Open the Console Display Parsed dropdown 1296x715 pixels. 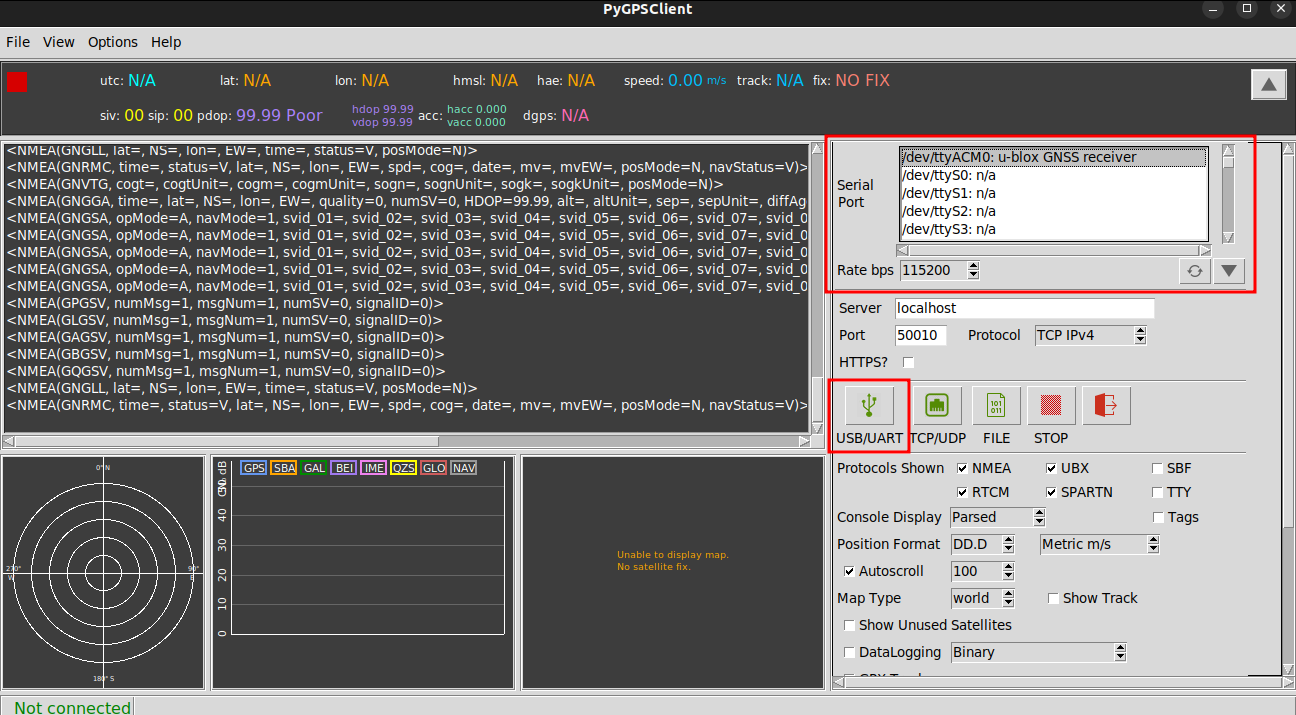(997, 517)
